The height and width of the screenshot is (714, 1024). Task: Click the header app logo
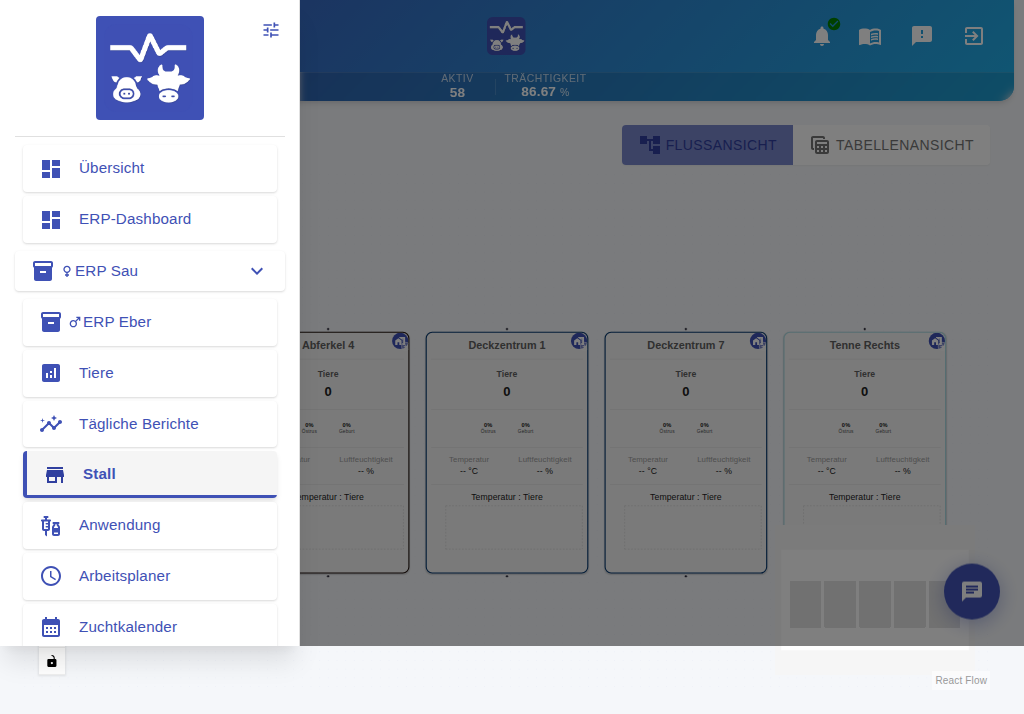(x=506, y=36)
